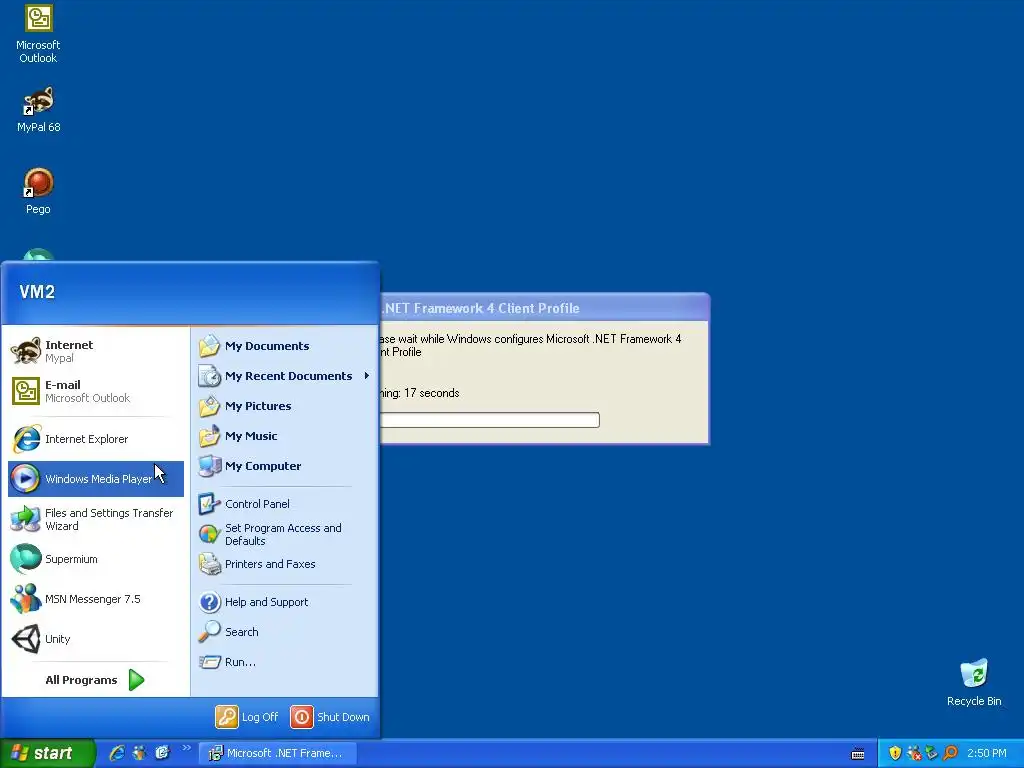Open Printers and Faxes

[284, 564]
